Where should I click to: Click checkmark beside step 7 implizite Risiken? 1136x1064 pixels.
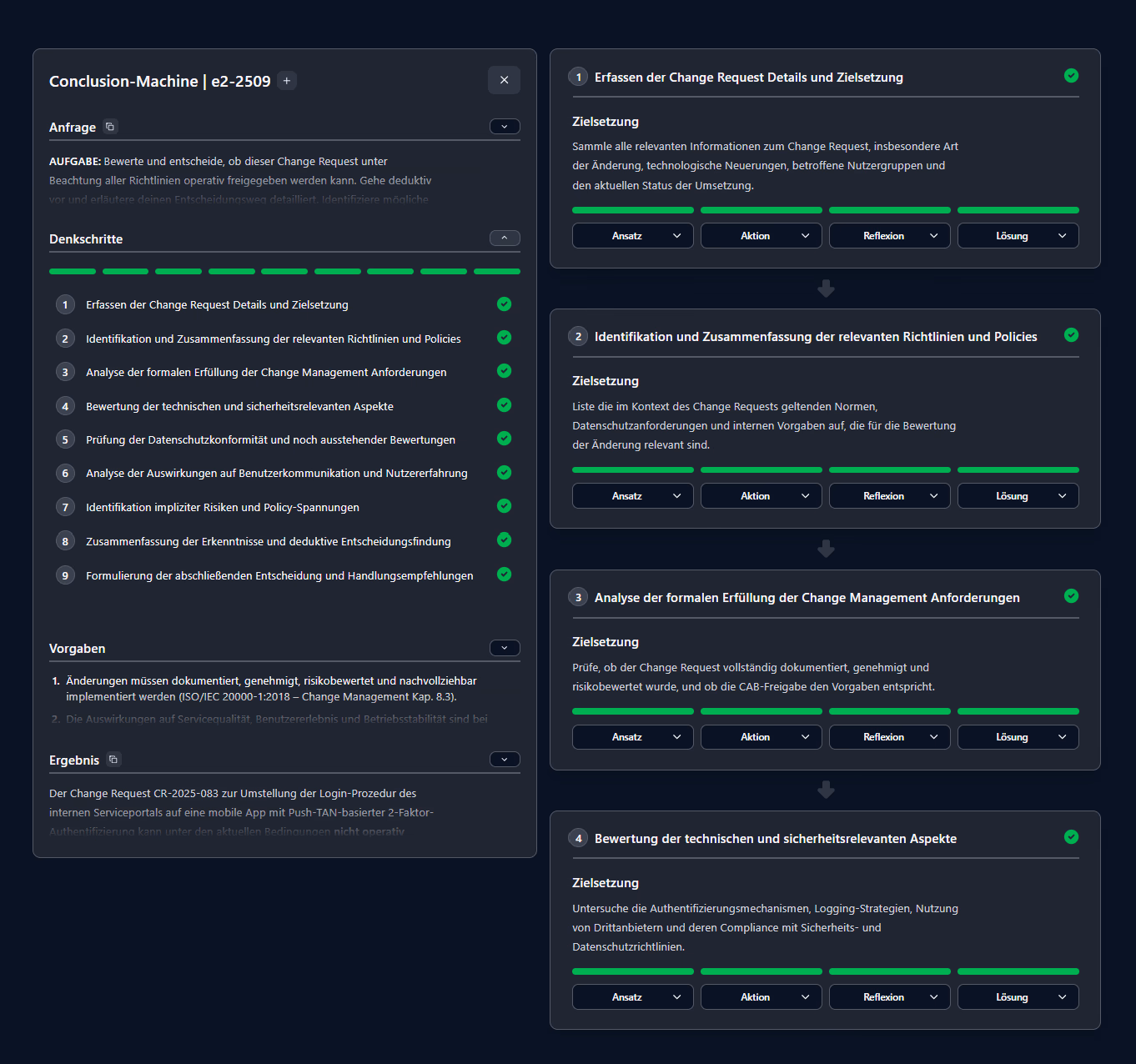[504, 506]
